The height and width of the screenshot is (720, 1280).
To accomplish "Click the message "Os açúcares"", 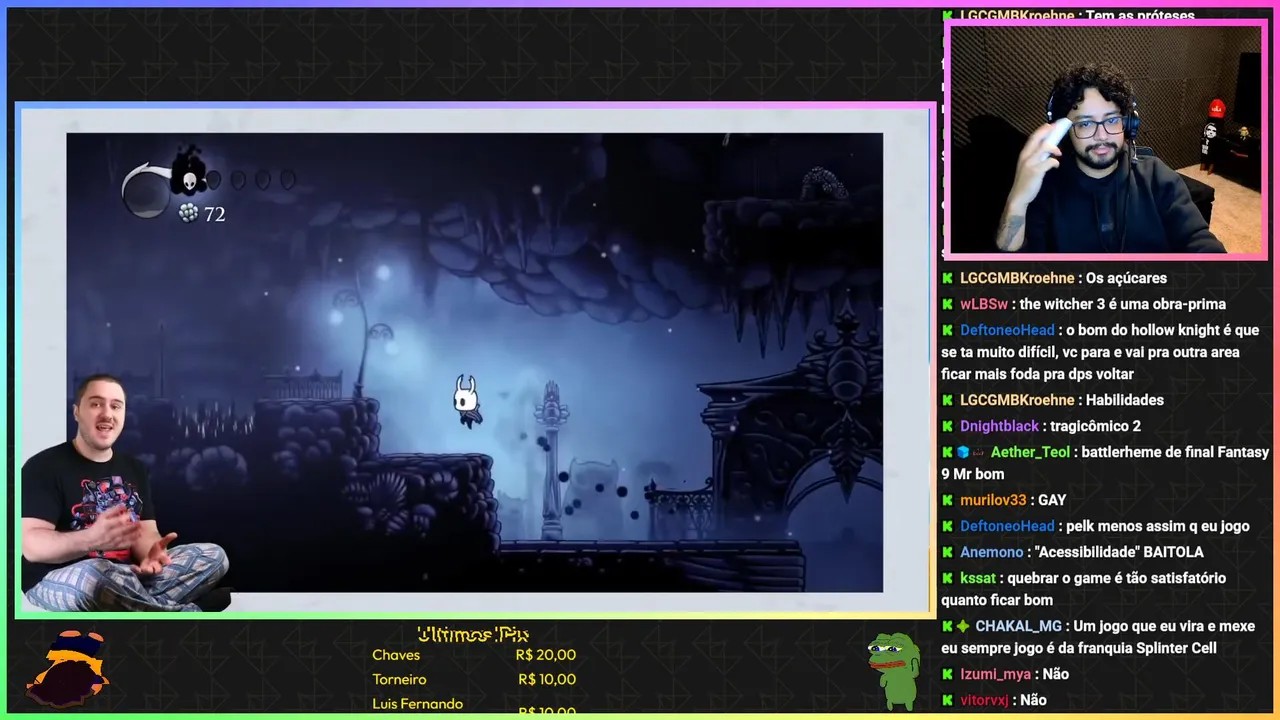I will 1126,278.
